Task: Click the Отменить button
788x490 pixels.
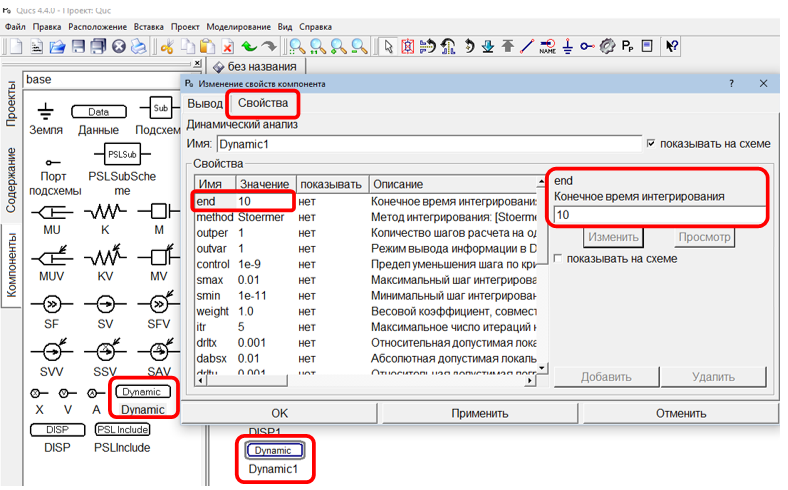Action: 680,412
